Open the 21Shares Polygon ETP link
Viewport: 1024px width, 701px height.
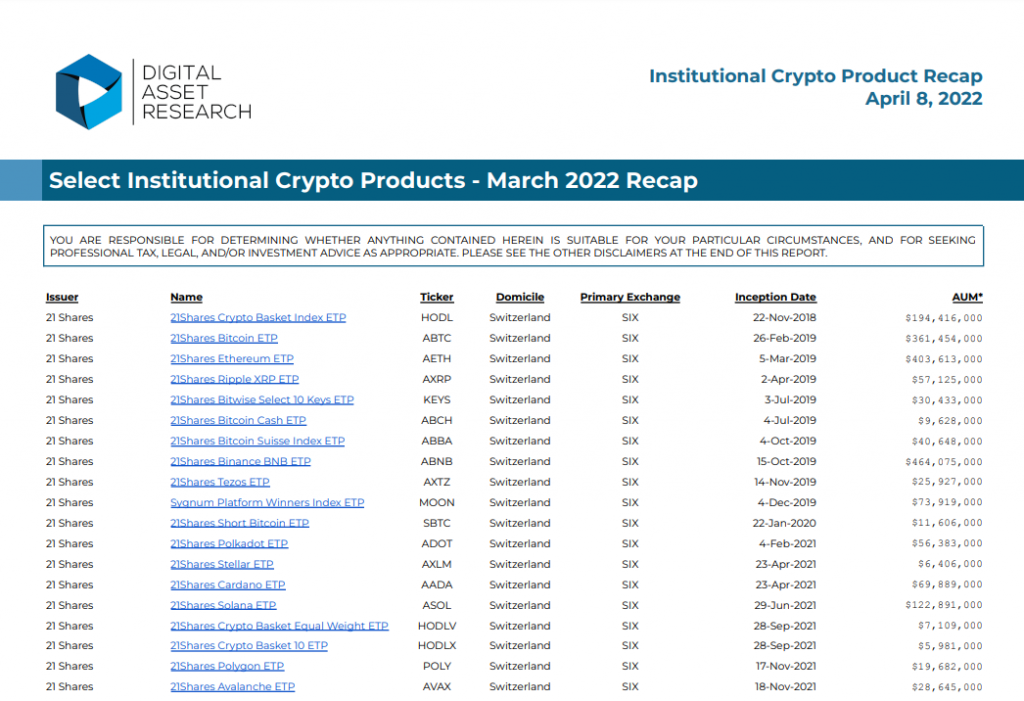click(227, 666)
